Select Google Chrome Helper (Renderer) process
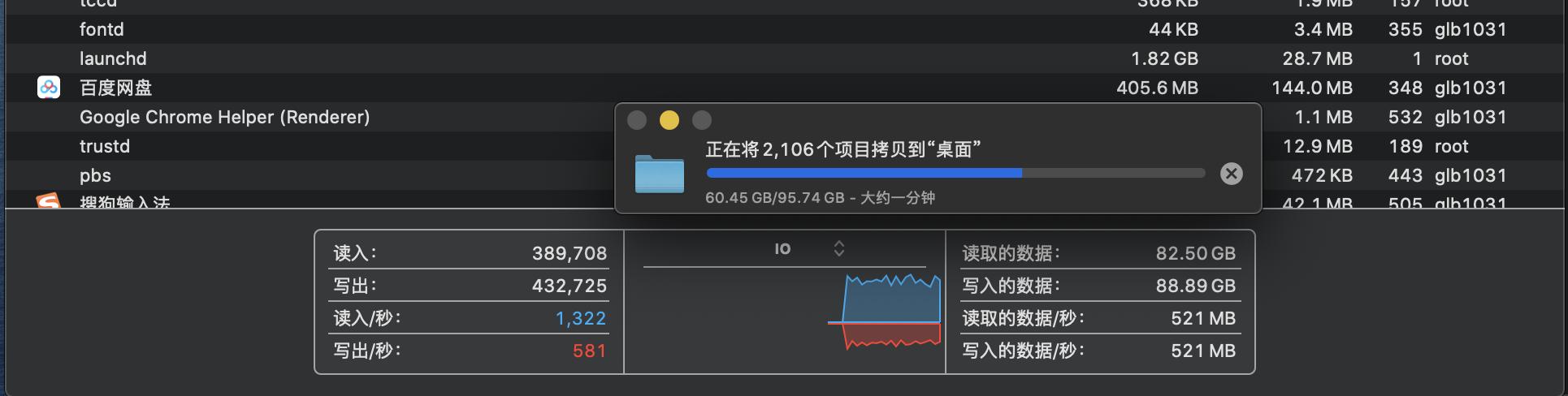The height and width of the screenshot is (396, 1568). pyautogui.click(x=224, y=117)
